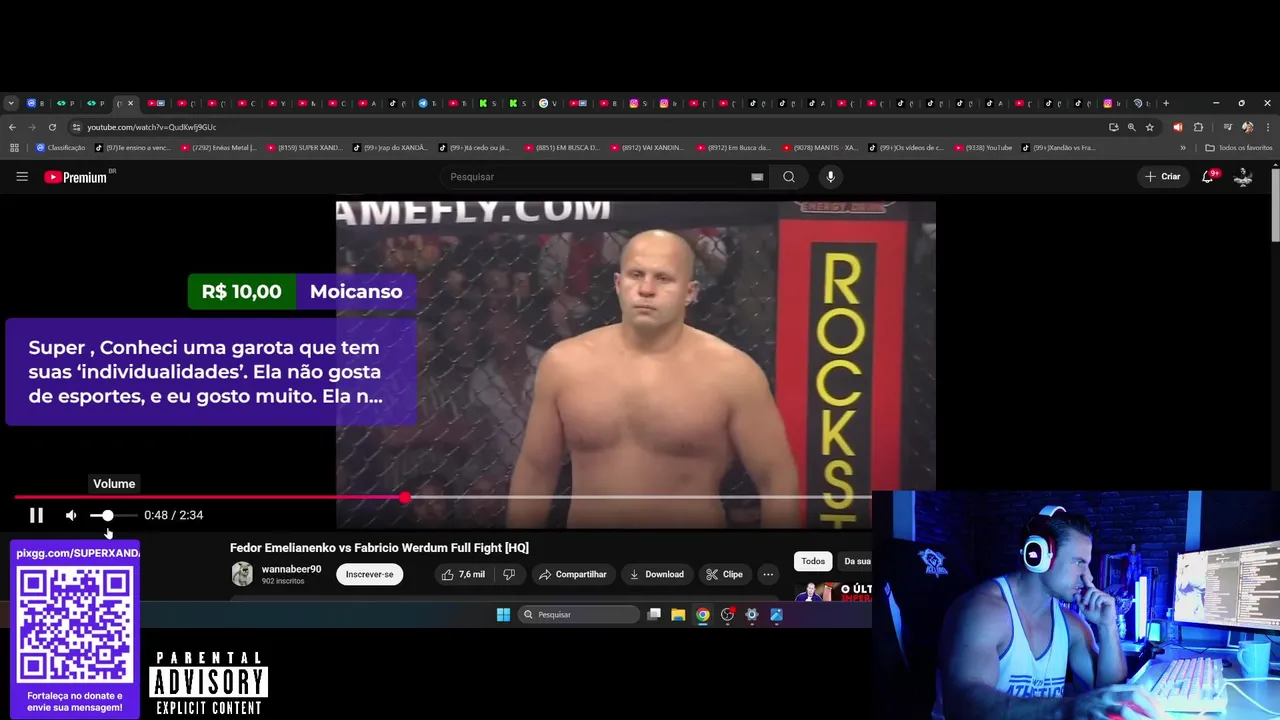
Task: Click Chrome icon in streamed taskbar
Action: (x=703, y=615)
